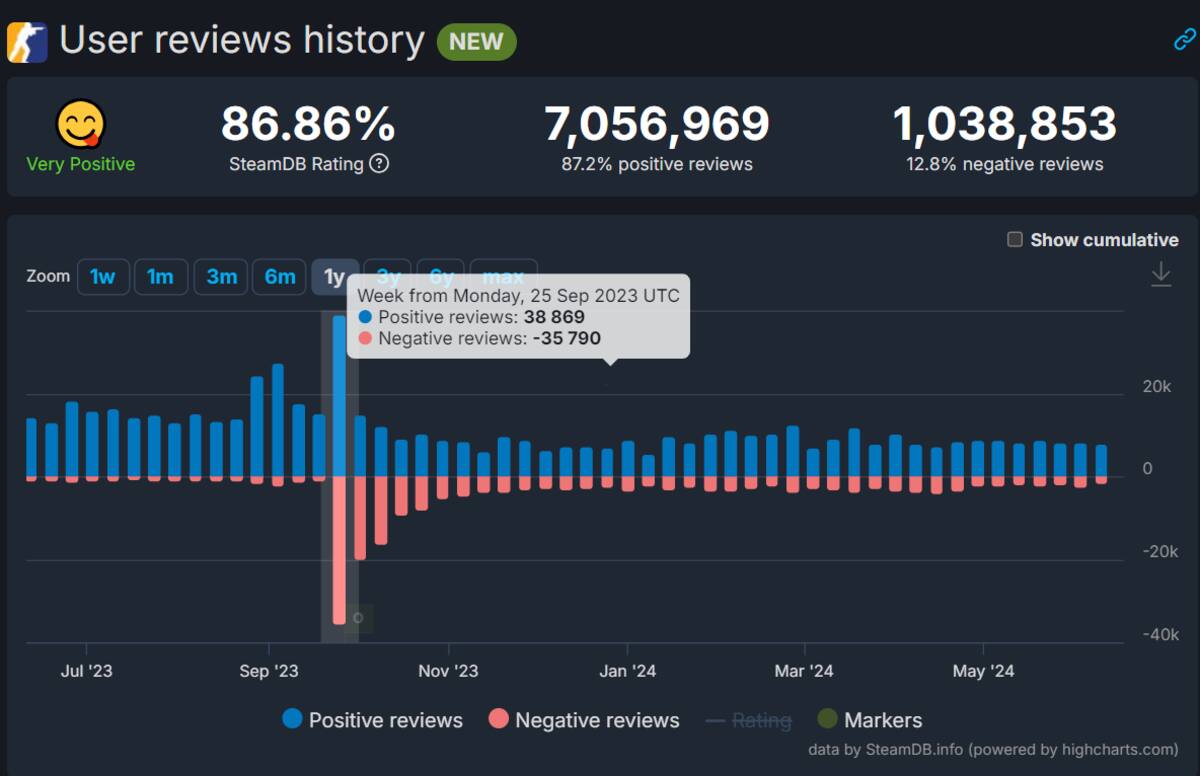Click the SteamDB Rating help question mark
This screenshot has height=776, width=1200.
tap(379, 163)
